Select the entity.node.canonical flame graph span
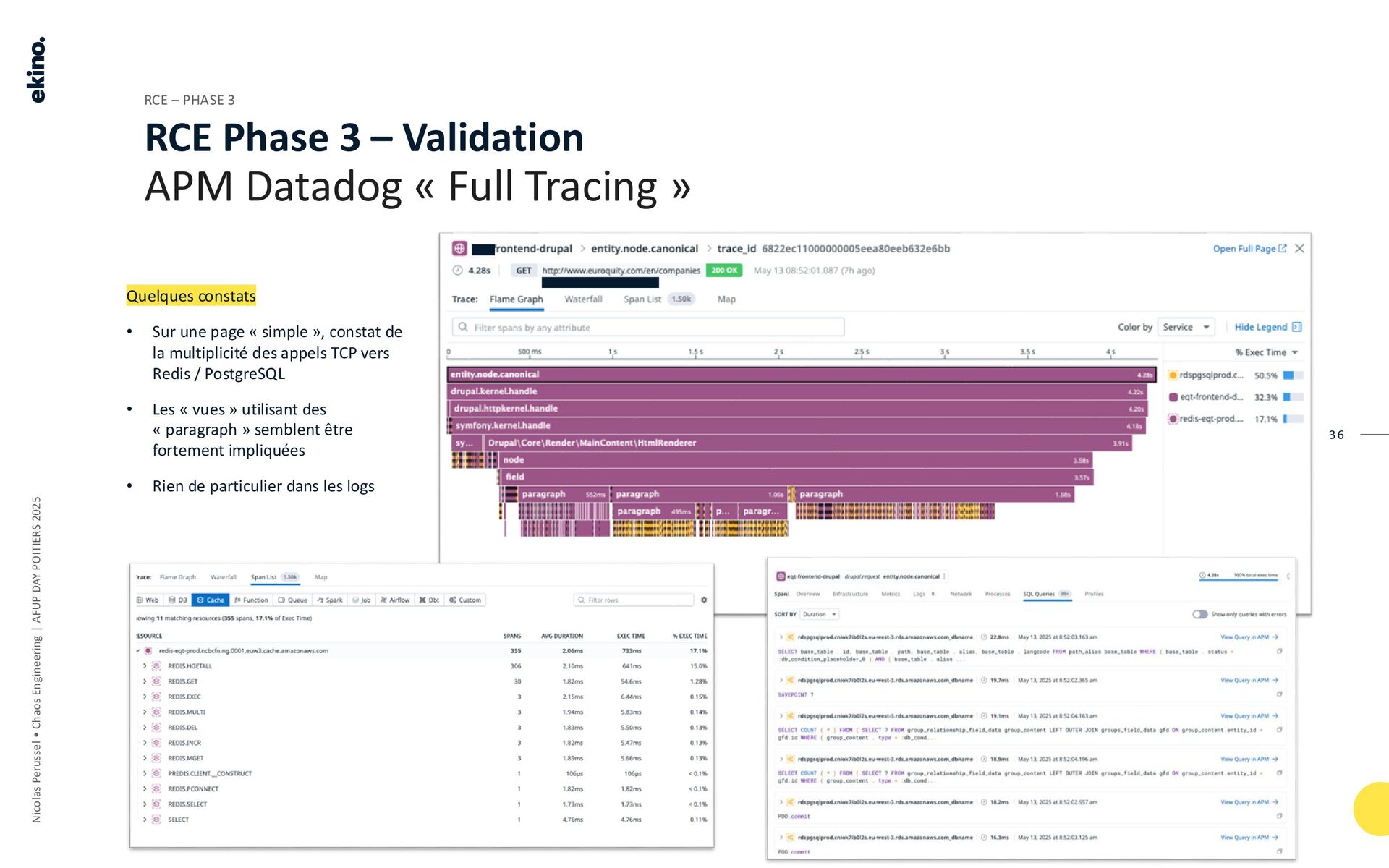The height and width of the screenshot is (868, 1389). tap(802, 374)
